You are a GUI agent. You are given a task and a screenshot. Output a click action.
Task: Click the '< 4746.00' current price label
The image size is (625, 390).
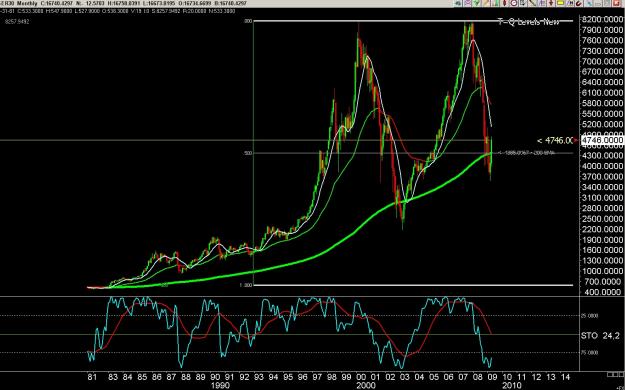coord(554,140)
